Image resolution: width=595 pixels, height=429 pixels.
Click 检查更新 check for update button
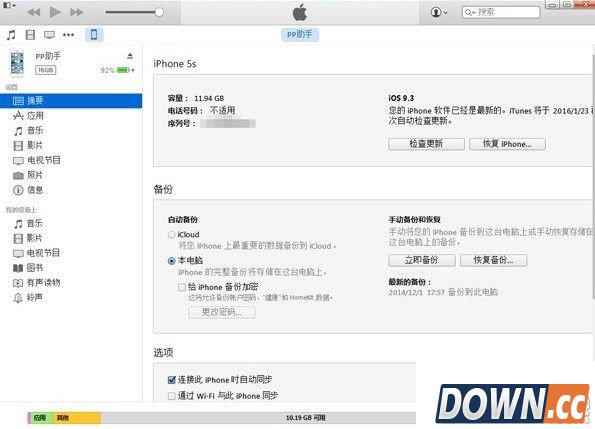[x=426, y=144]
